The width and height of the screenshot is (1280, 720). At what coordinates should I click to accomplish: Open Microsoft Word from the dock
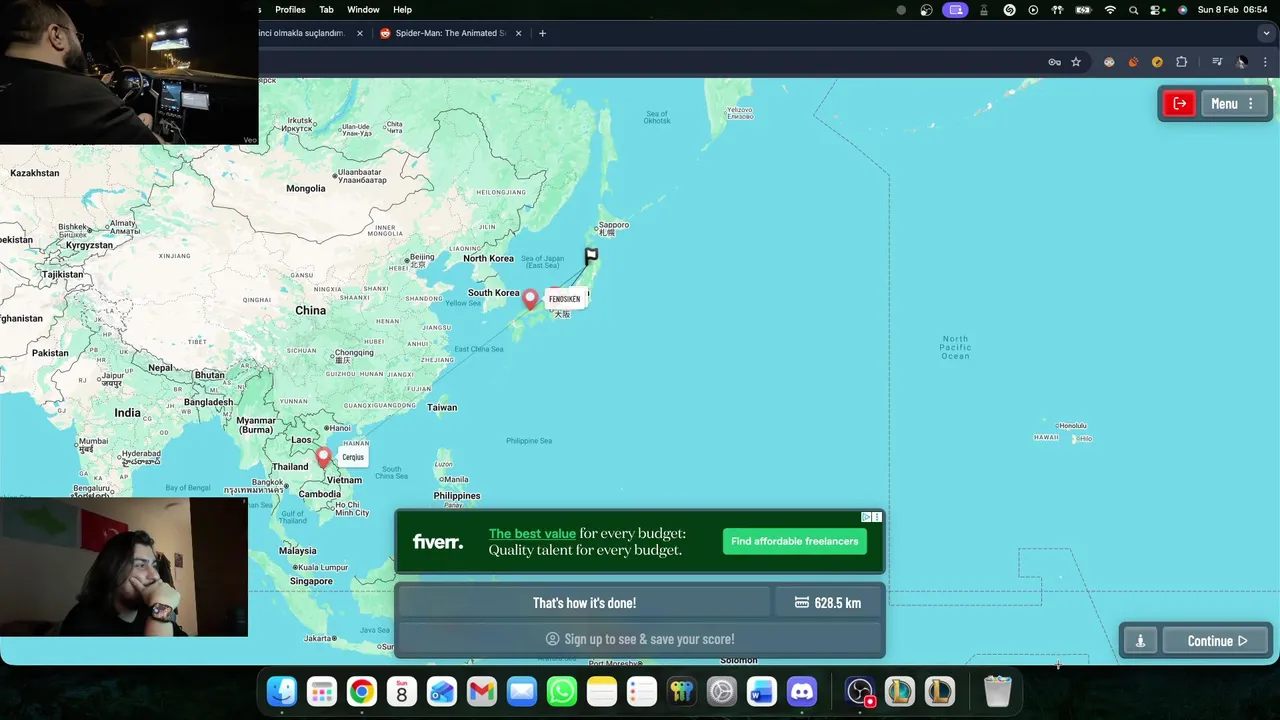point(762,691)
